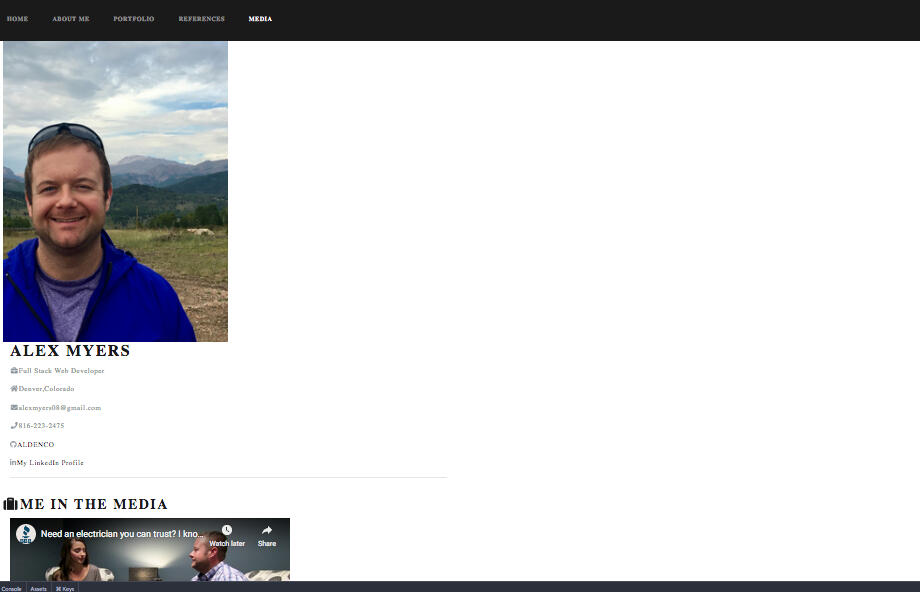Click the Share arrow icon on the video overlay
The width and height of the screenshot is (920, 592).
pos(266,530)
